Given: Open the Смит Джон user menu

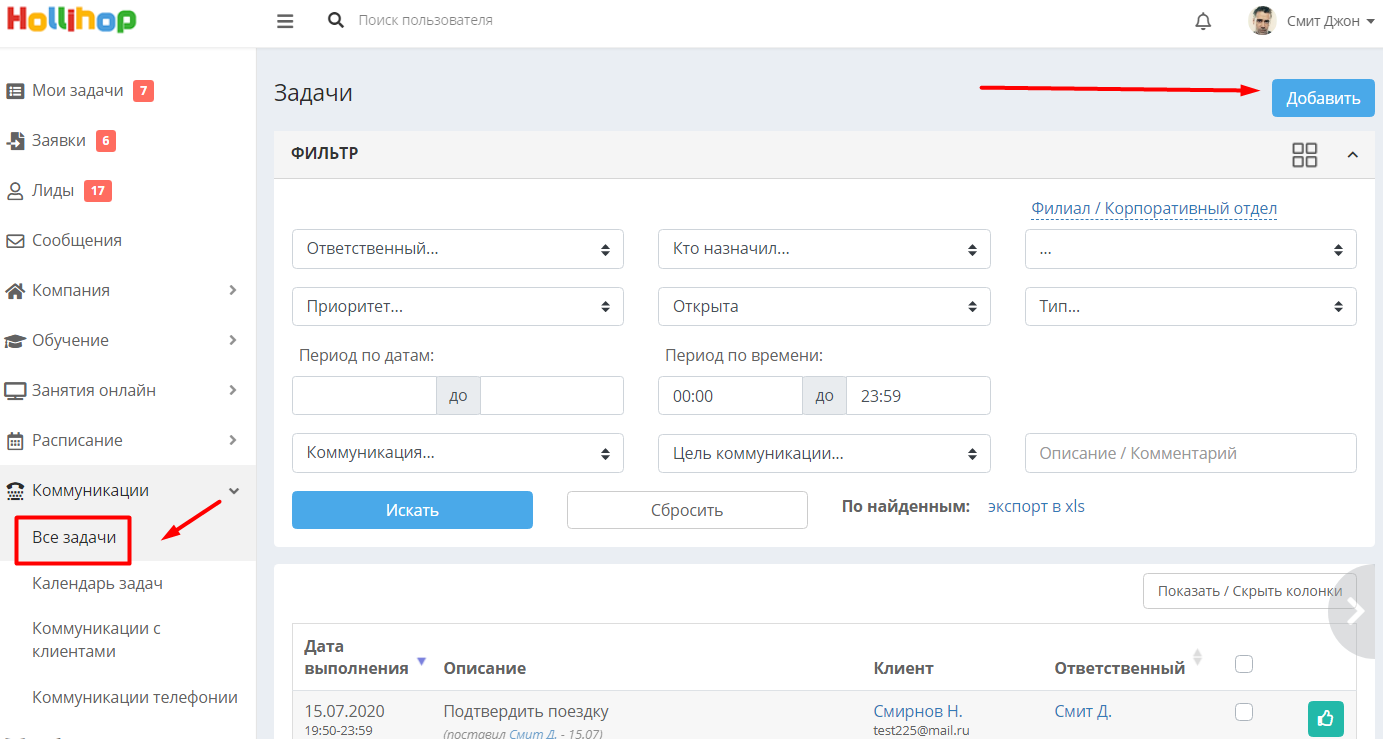Looking at the screenshot, I should point(1329,21).
